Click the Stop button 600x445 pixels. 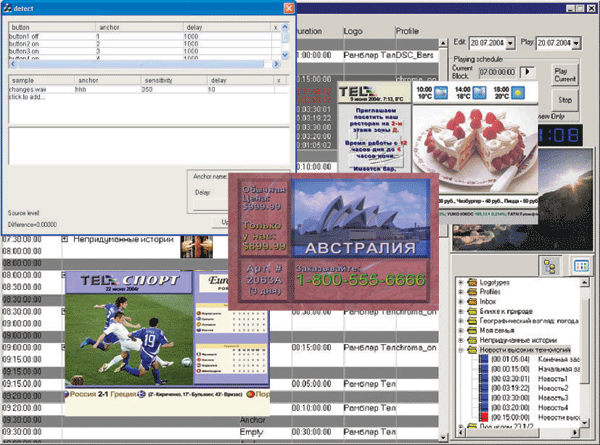pyautogui.click(x=565, y=100)
